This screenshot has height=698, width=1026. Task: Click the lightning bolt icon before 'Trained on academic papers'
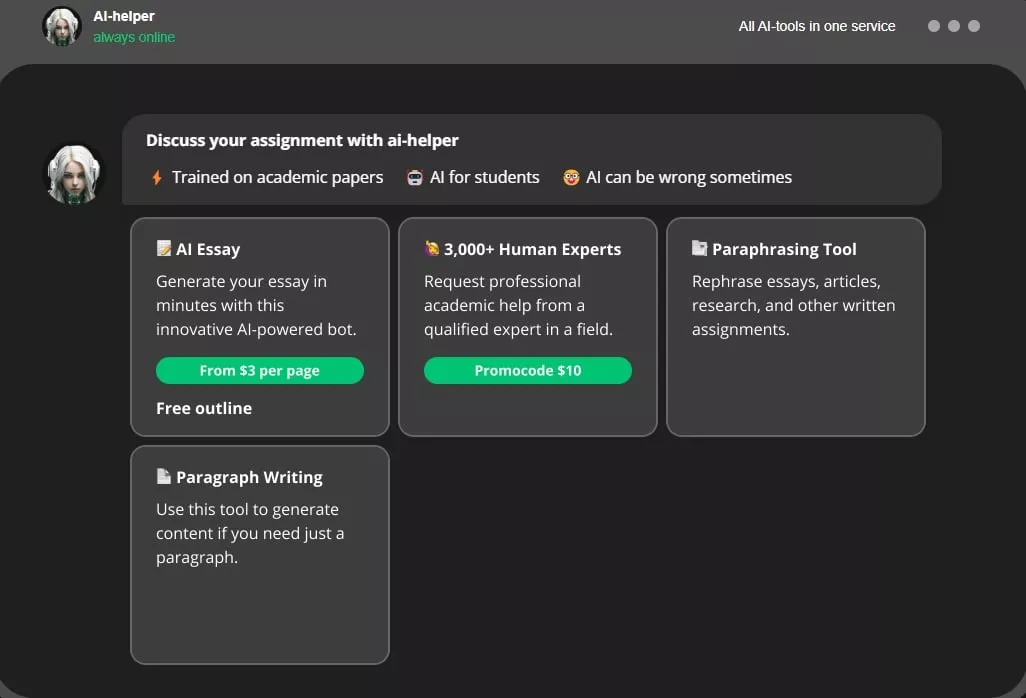(157, 177)
